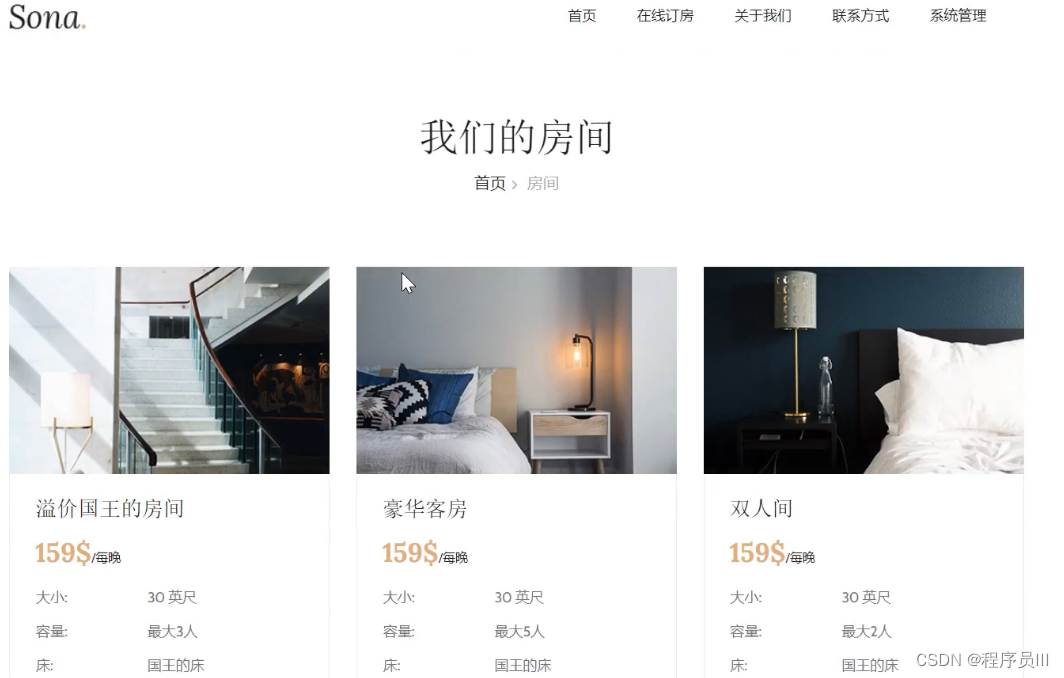1064x678 pixels.
Task: Click the 房间 breadcrumb item
Action: [x=543, y=183]
